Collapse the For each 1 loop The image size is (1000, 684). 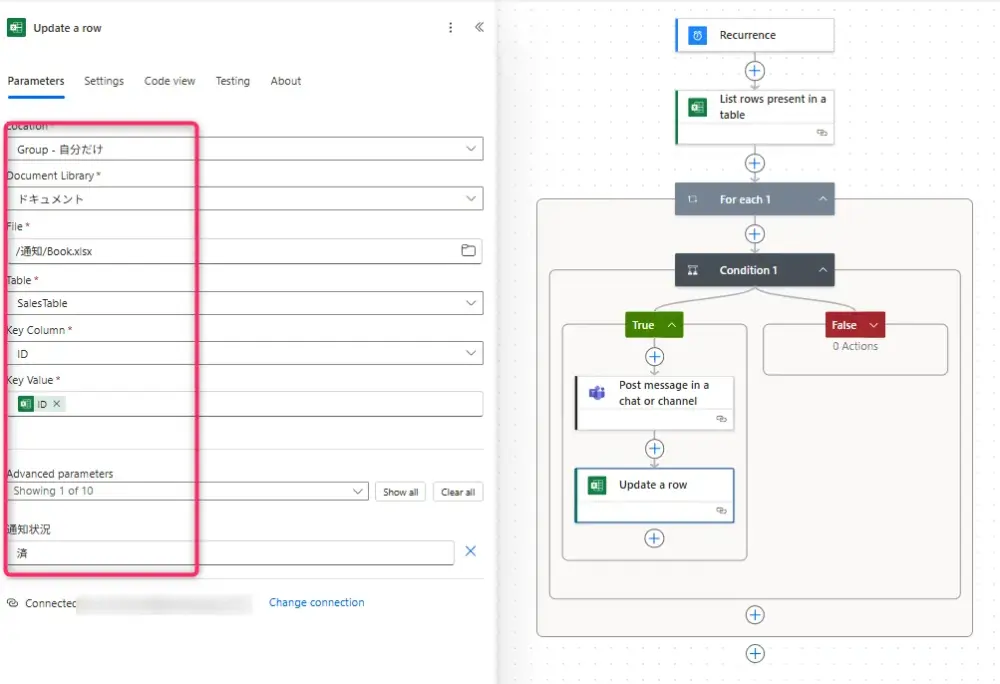823,199
